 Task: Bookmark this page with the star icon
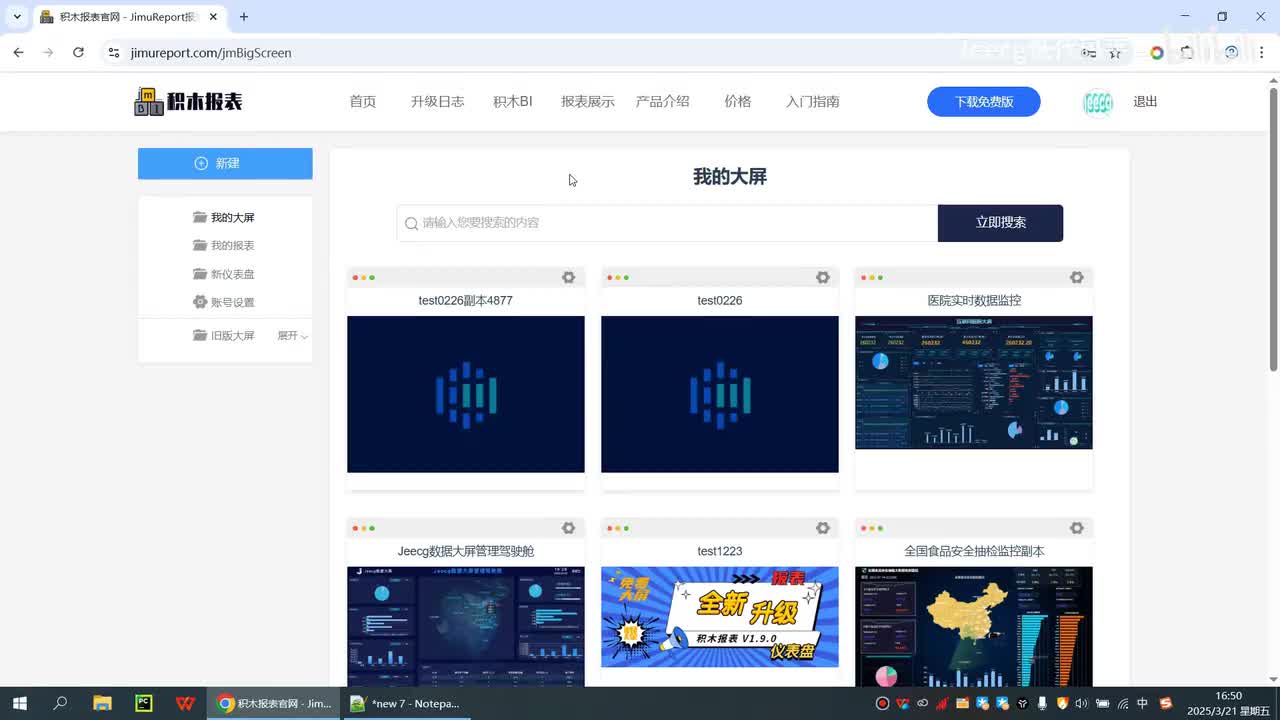tap(1115, 52)
